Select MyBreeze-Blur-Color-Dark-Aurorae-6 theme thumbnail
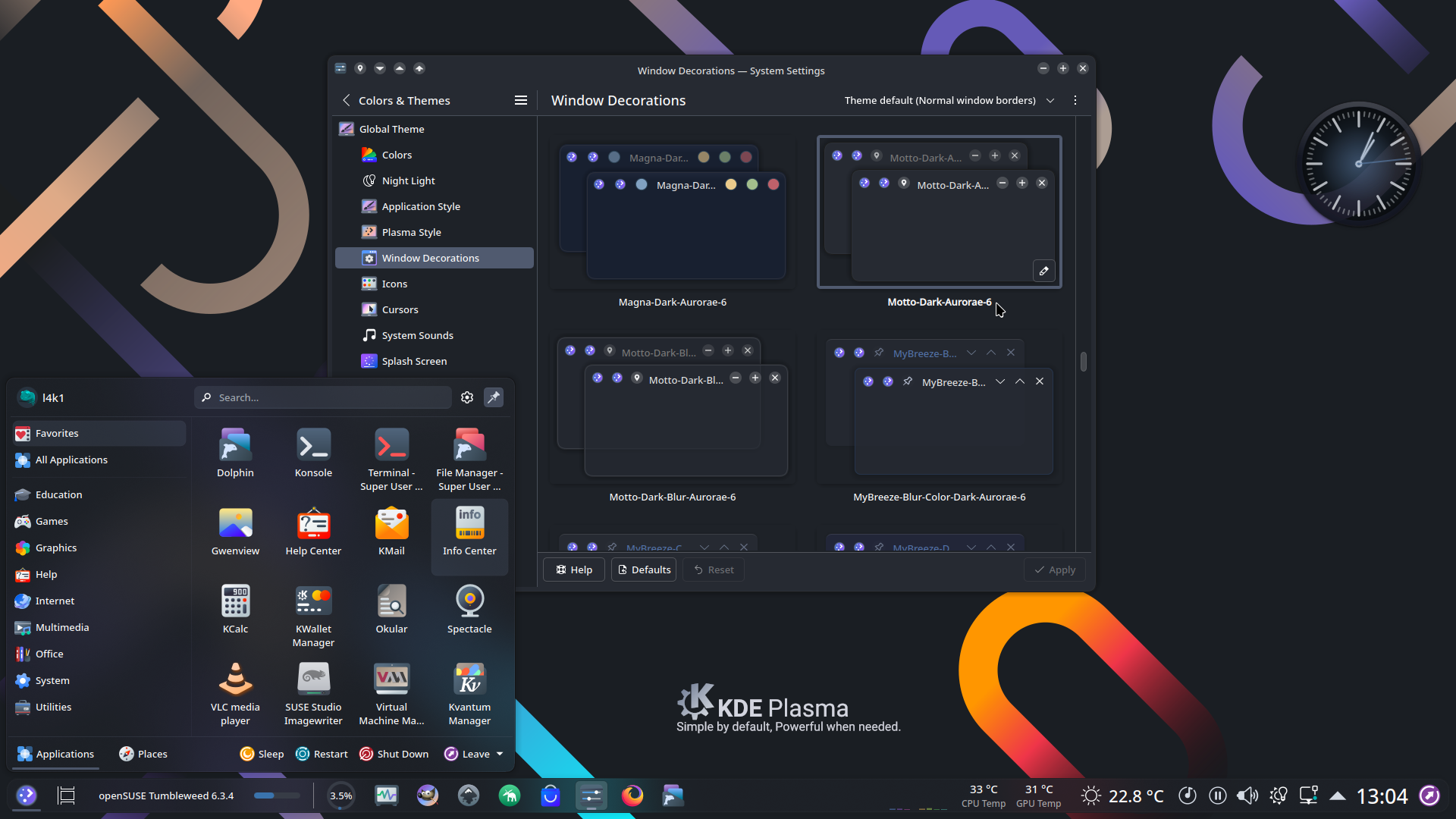 (x=940, y=407)
